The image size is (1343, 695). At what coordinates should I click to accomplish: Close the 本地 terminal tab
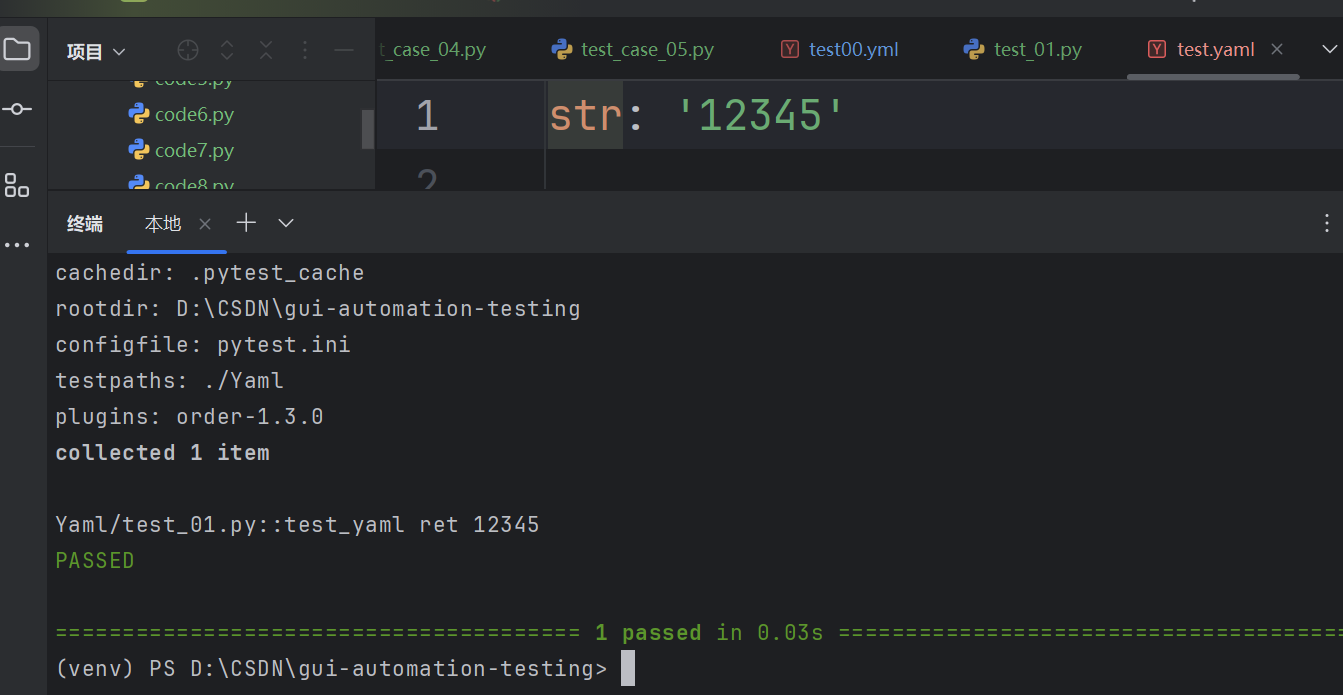(205, 224)
